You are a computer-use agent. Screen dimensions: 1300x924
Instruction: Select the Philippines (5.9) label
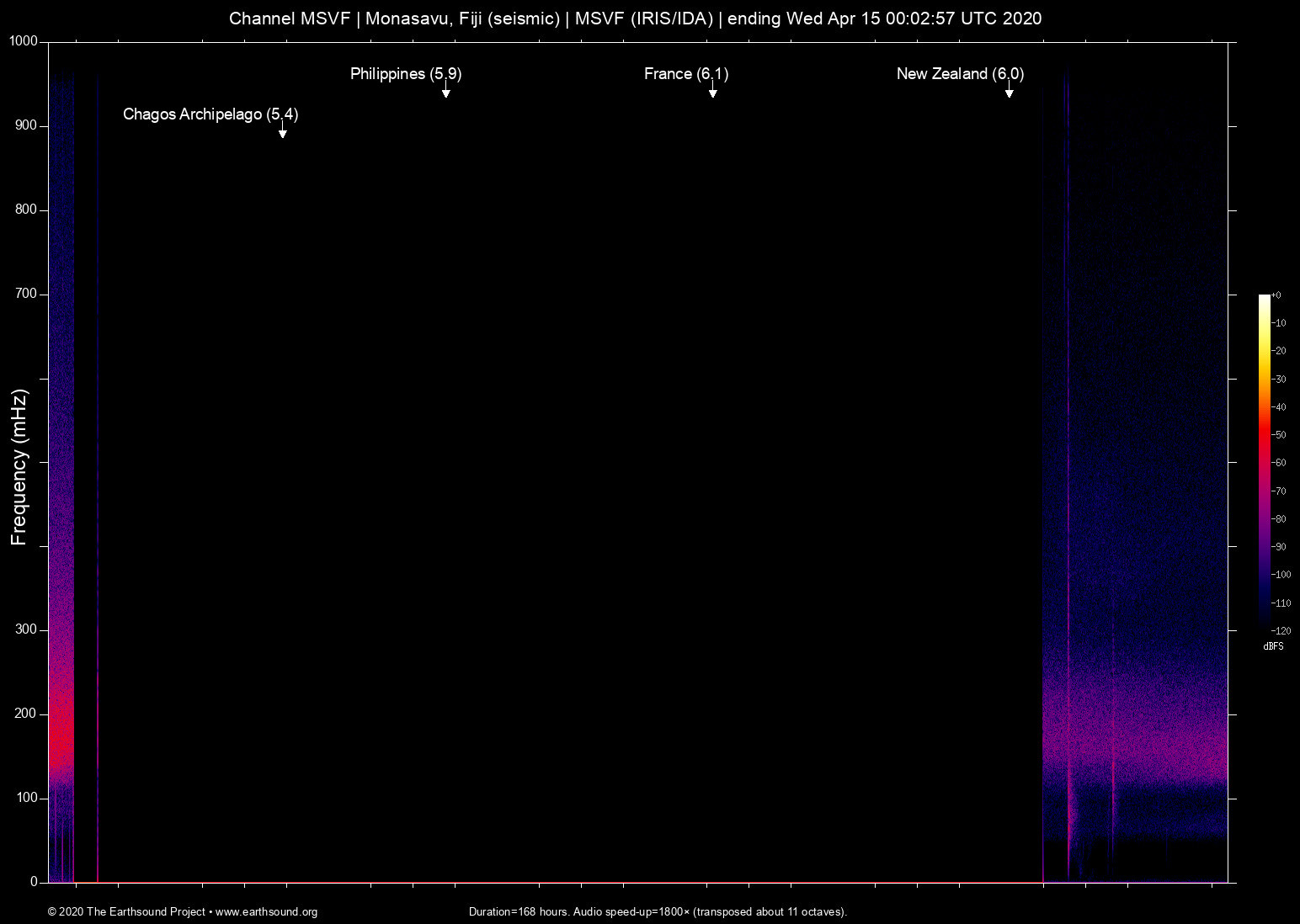coord(405,74)
